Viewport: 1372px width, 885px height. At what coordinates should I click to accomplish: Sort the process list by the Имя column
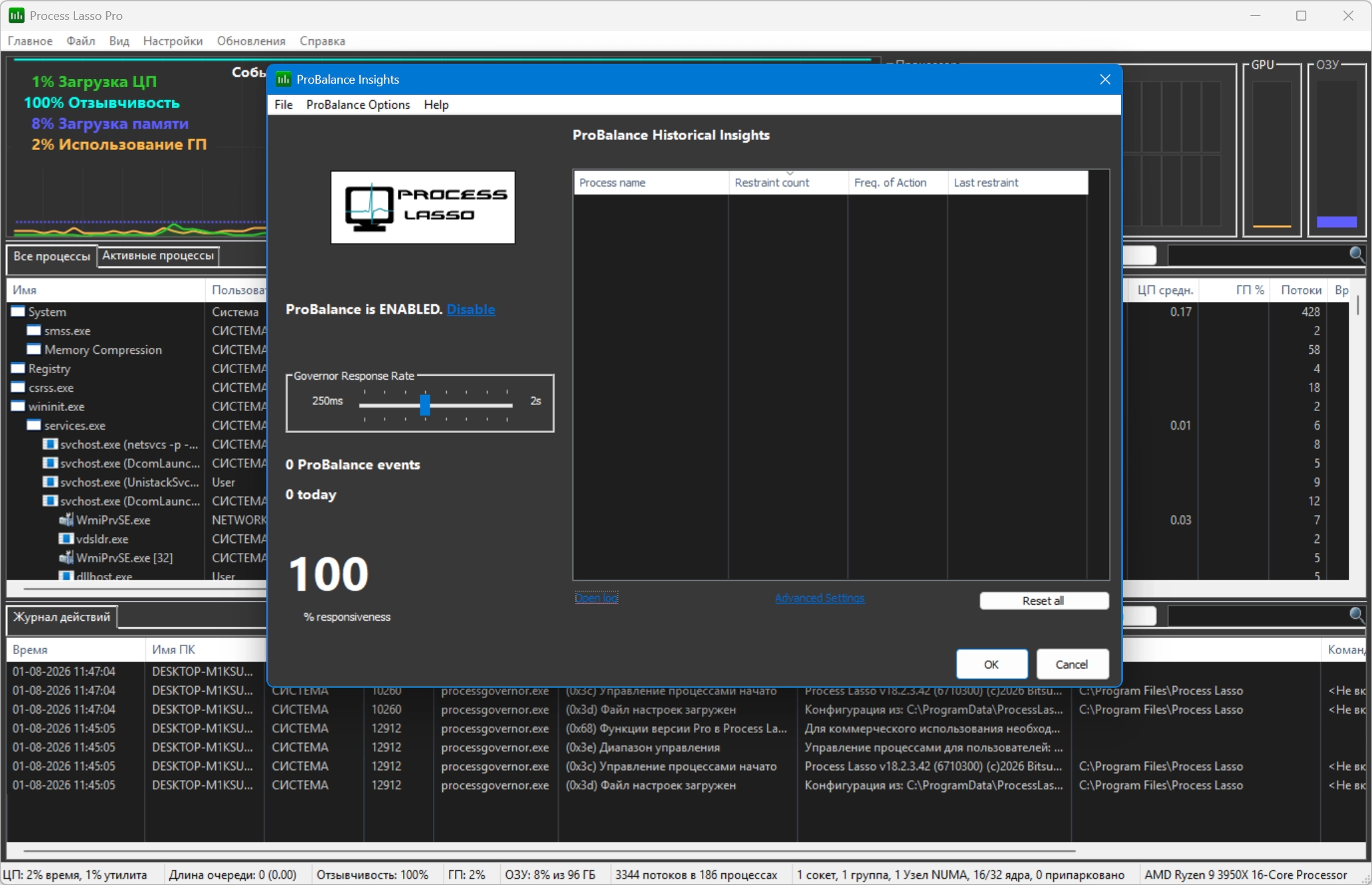click(106, 290)
